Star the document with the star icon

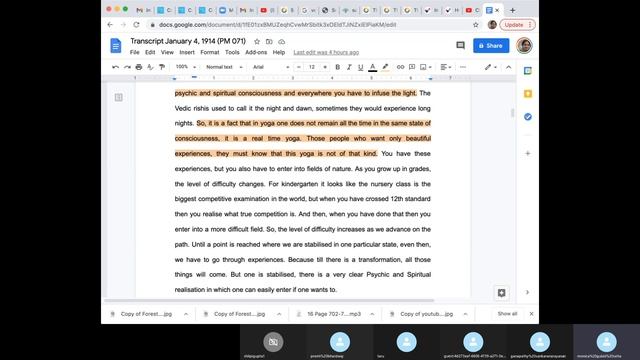point(257,42)
